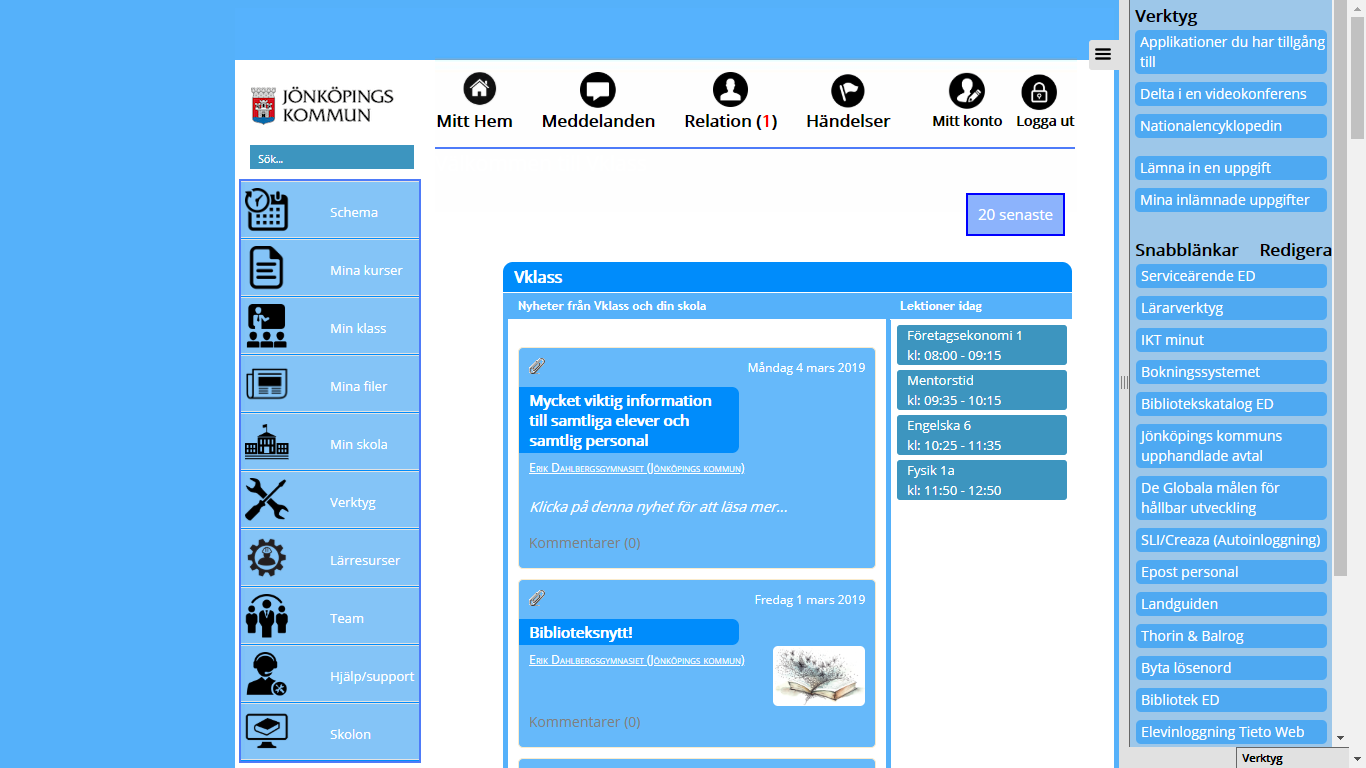Click Epost personal quick link
The image size is (1366, 768).
tap(1231, 572)
